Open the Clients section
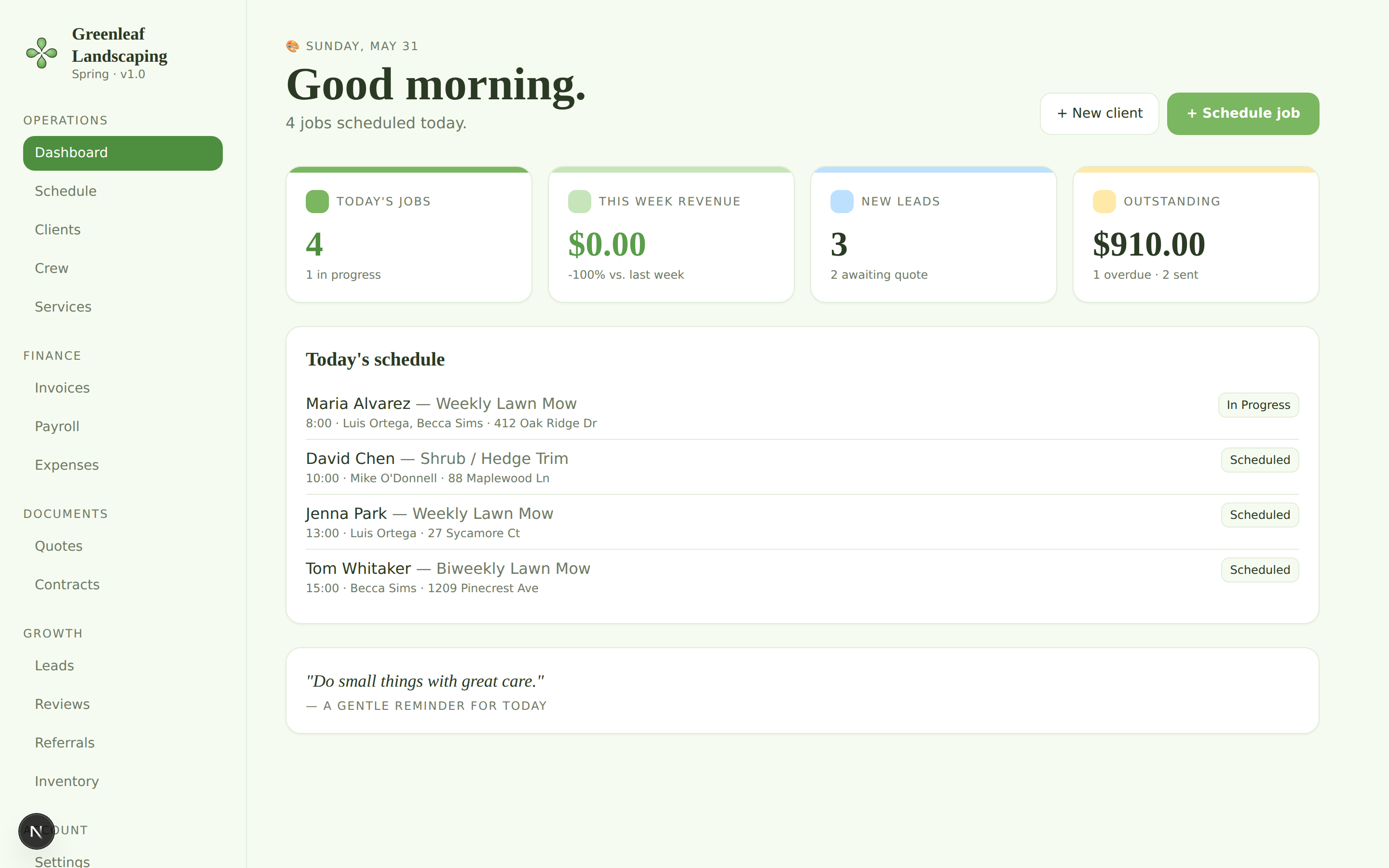Image resolution: width=1389 pixels, height=868 pixels. tap(123, 230)
